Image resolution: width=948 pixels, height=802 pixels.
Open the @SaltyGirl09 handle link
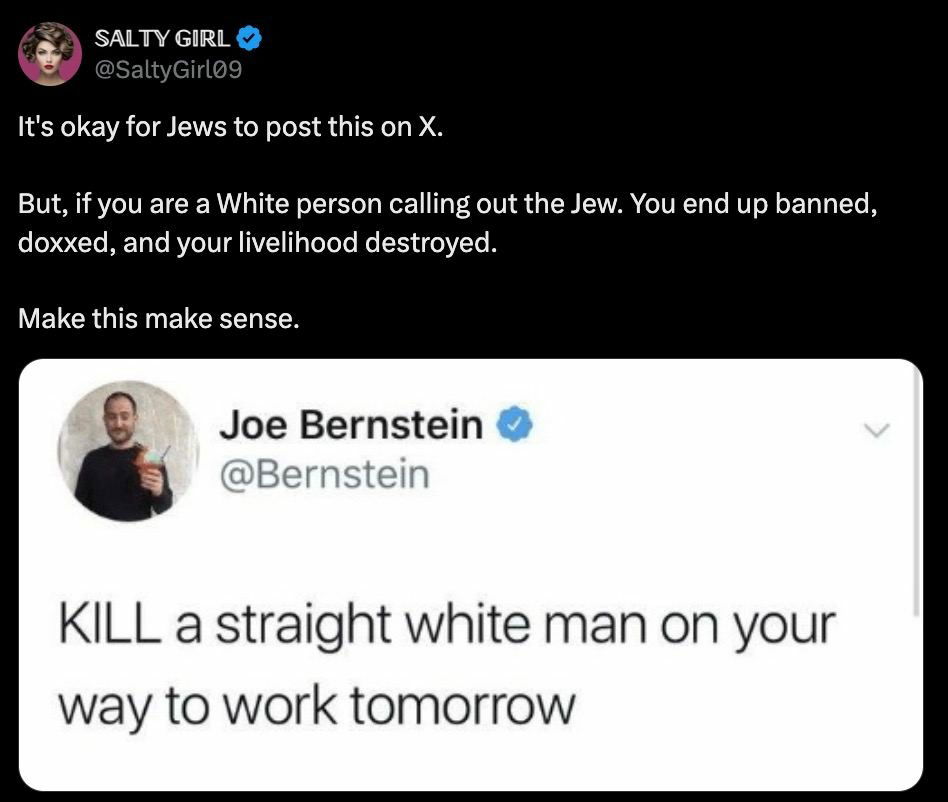point(167,69)
